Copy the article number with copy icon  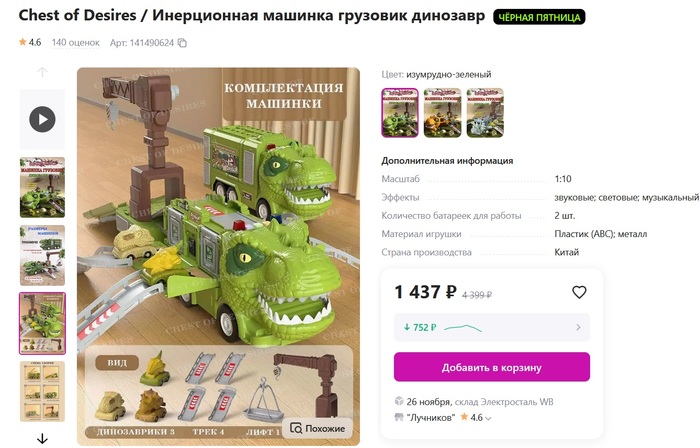point(182,43)
